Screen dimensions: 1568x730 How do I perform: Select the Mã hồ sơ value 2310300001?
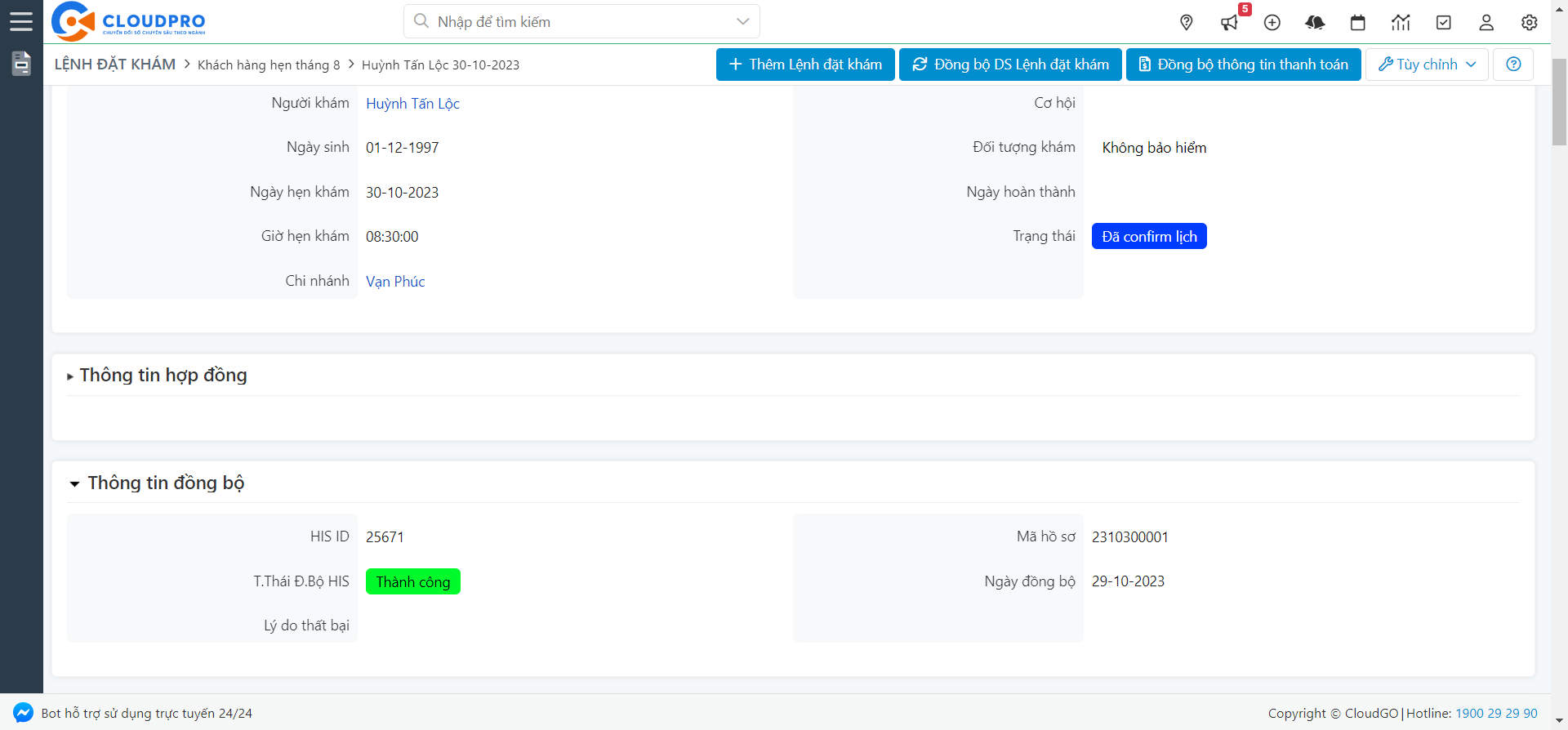(1130, 537)
